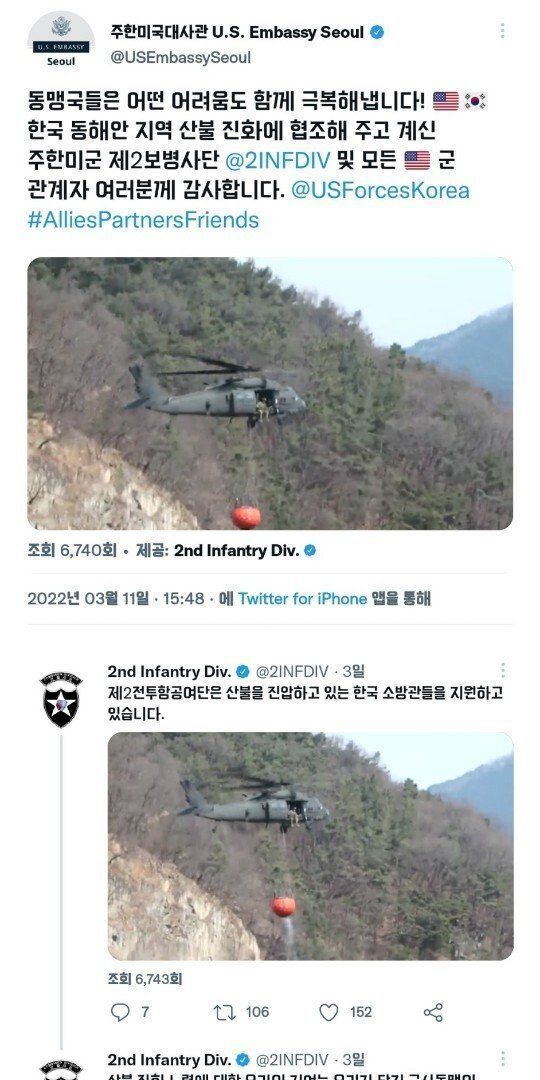Click the verified badge next to video source 2nd Infantry Div.

[x=310, y=551]
